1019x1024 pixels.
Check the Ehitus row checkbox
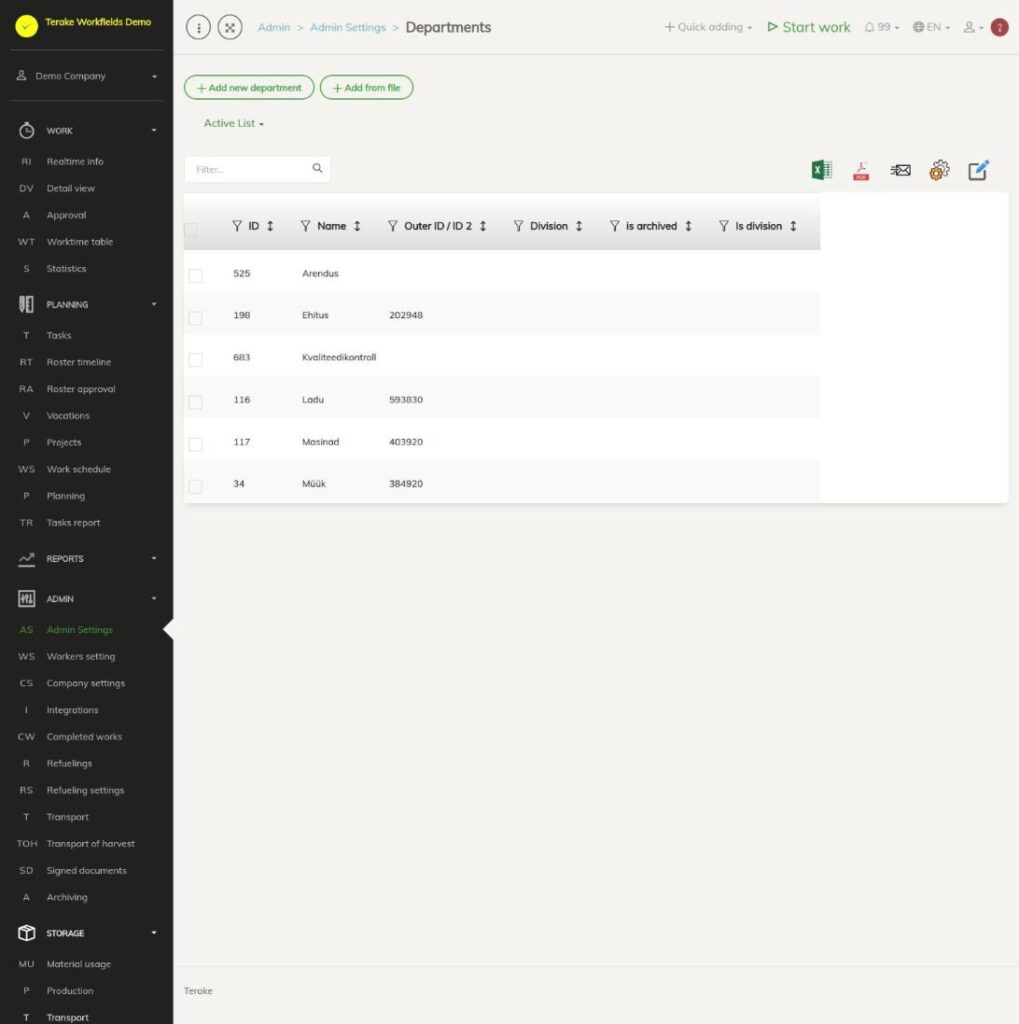point(195,318)
